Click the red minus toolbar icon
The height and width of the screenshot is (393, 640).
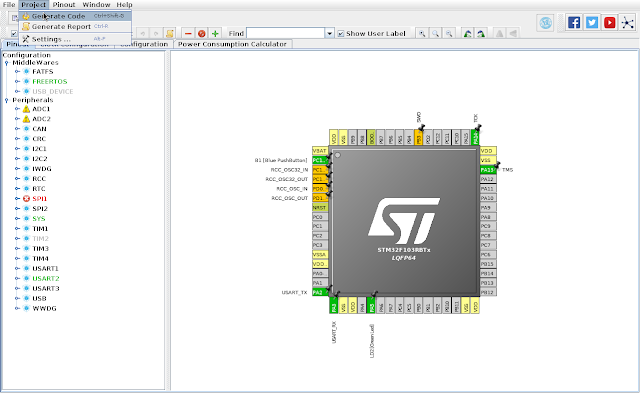point(188,33)
